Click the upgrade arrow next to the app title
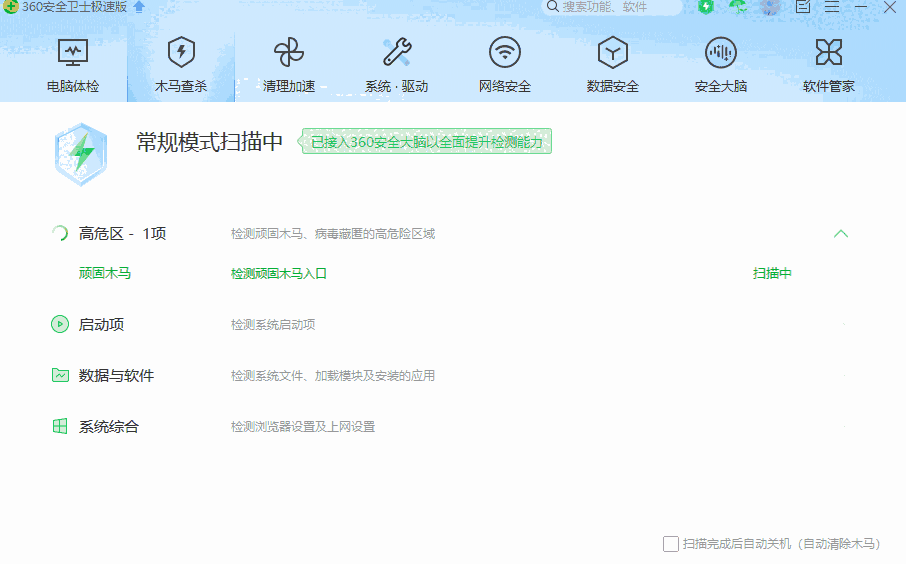906x564 pixels. (139, 7)
